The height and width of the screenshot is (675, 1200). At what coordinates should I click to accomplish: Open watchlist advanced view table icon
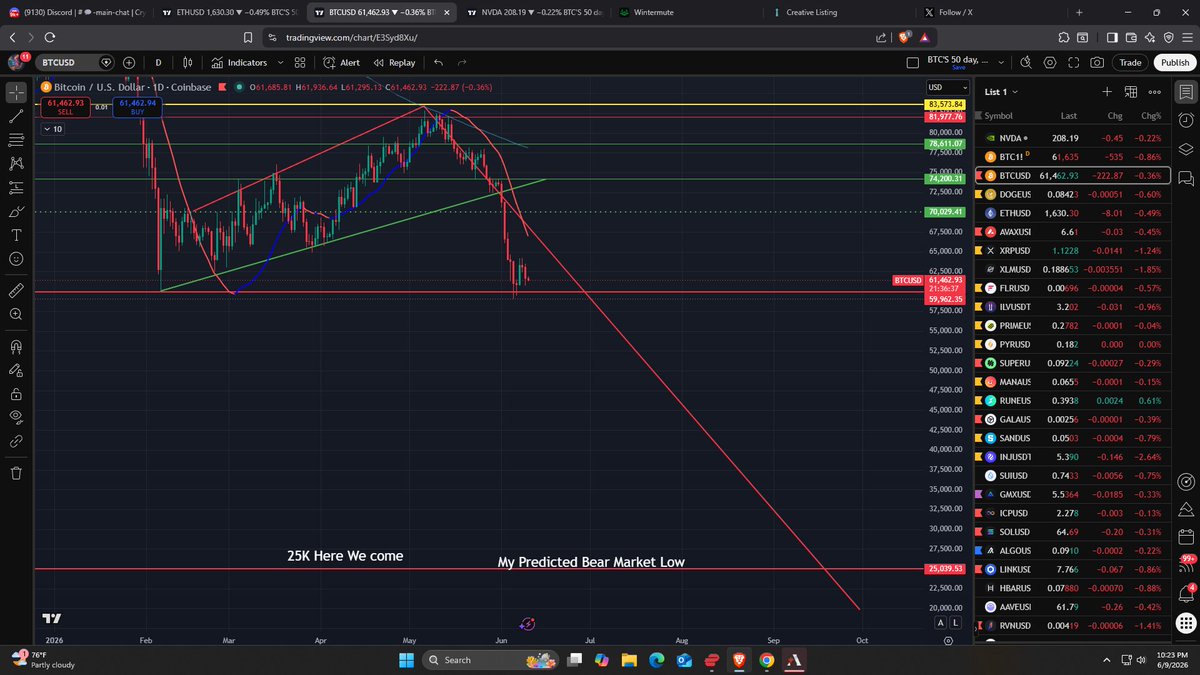point(1131,91)
